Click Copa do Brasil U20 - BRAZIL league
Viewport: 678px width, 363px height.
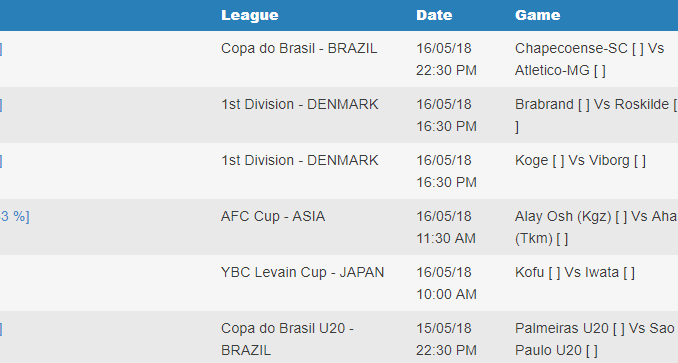pos(288,339)
